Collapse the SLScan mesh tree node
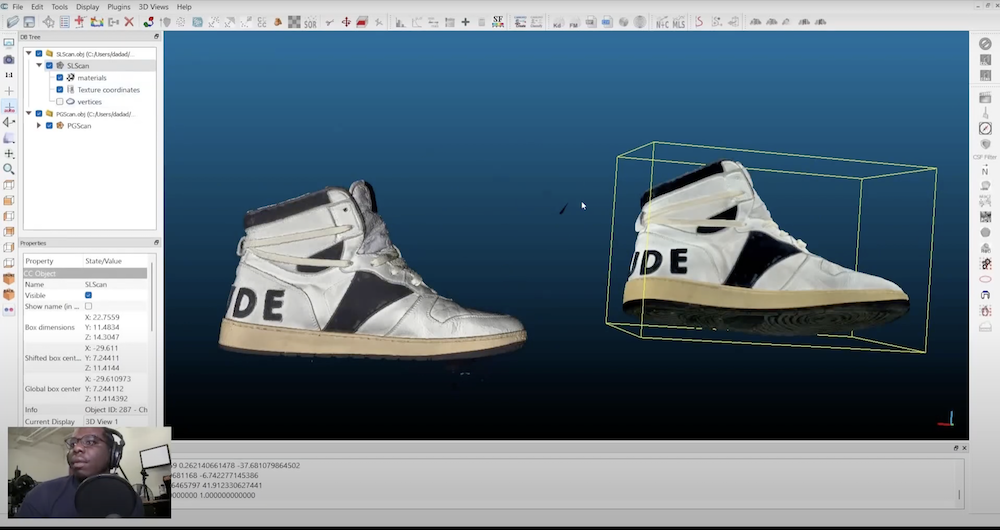The height and width of the screenshot is (530, 1000). point(39,66)
